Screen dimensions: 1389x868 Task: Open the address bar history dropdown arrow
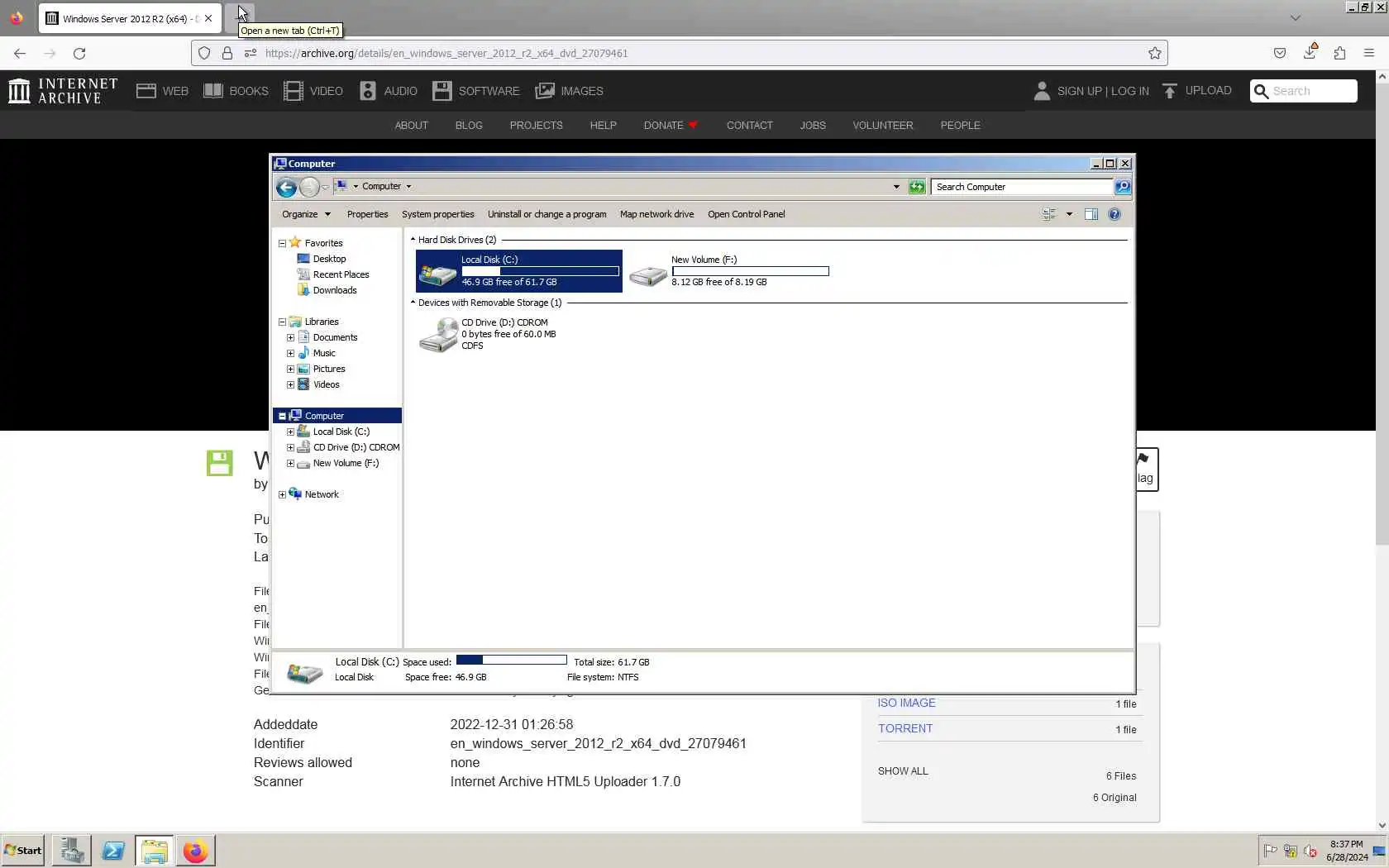(896, 187)
